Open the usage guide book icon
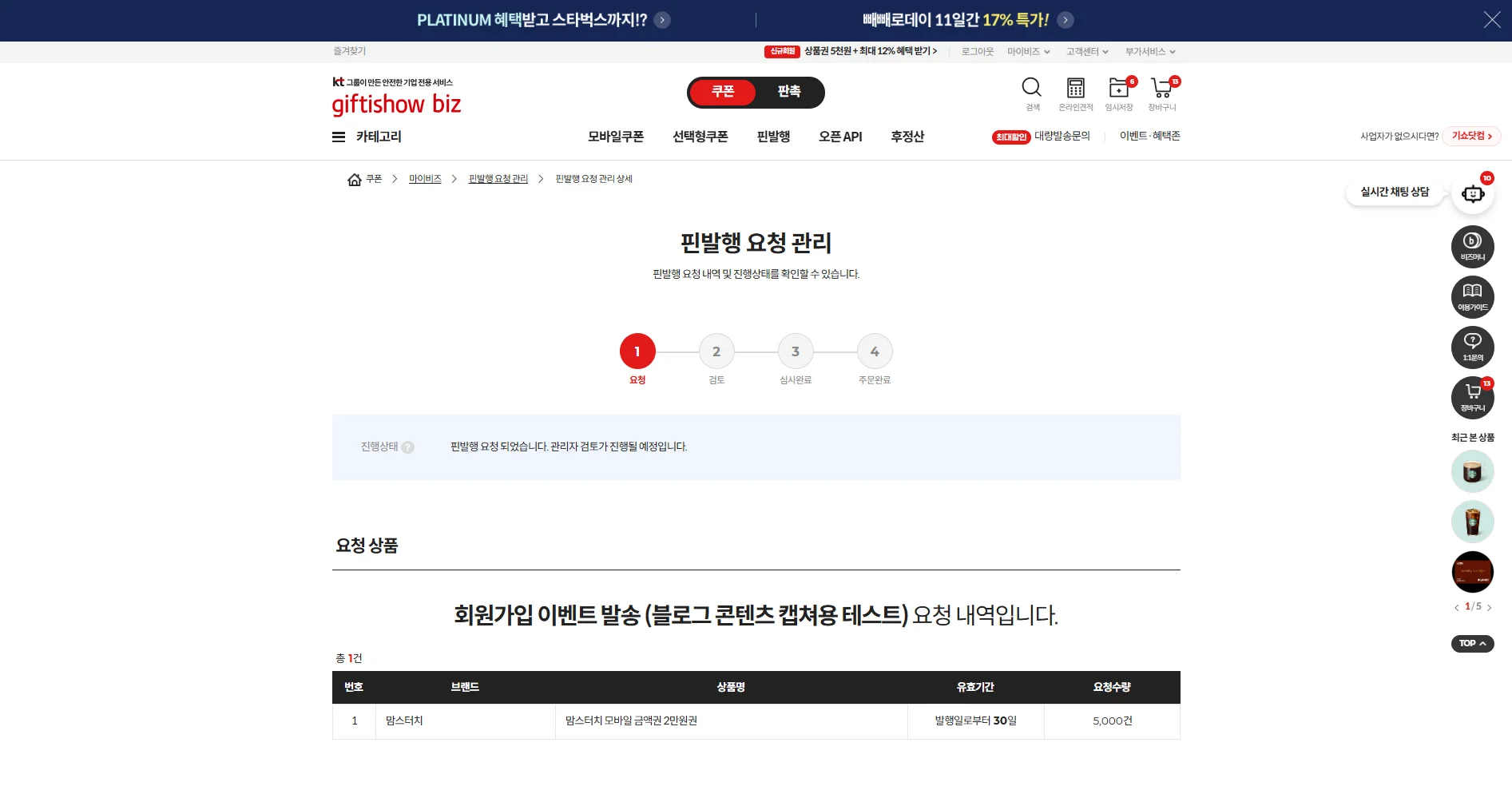 click(1472, 296)
